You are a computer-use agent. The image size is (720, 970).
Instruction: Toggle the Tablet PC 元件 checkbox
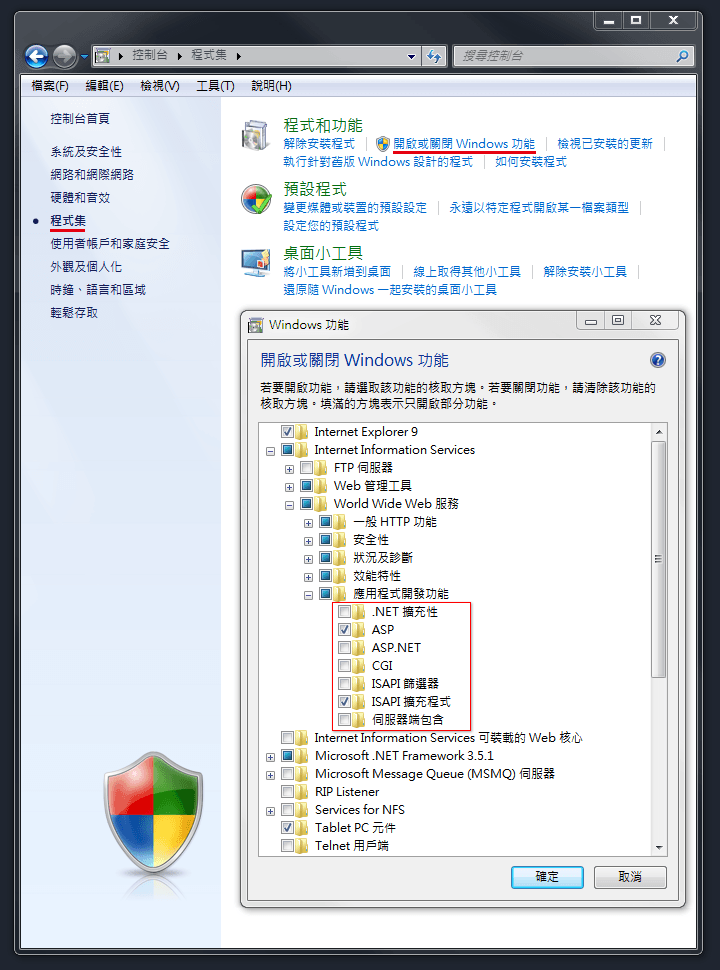click(x=287, y=828)
